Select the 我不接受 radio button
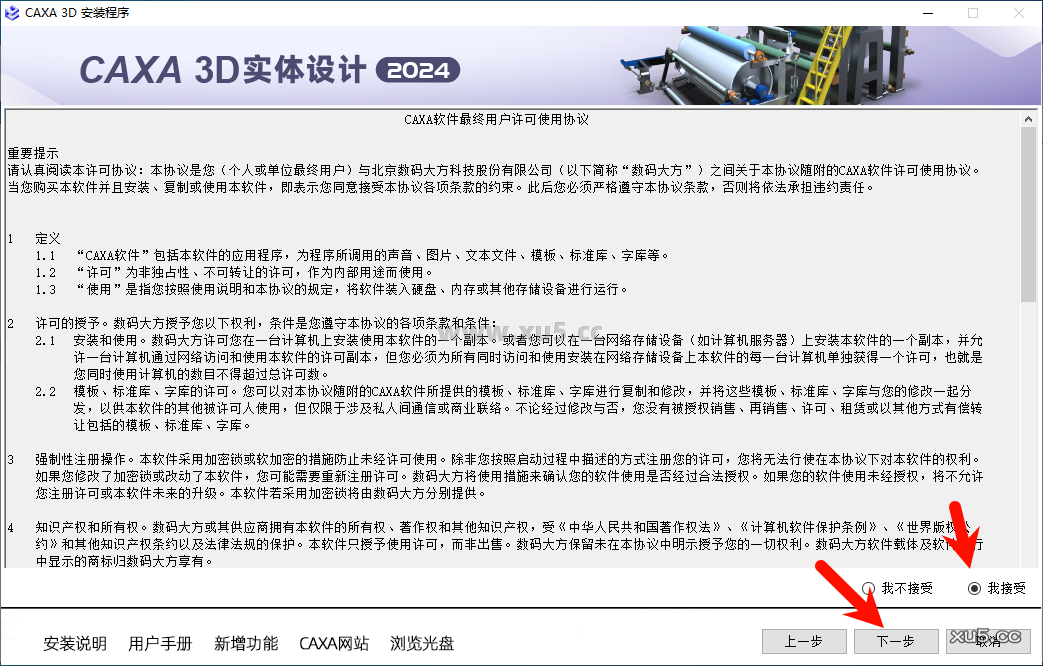The width and height of the screenshot is (1043, 666). point(869,589)
